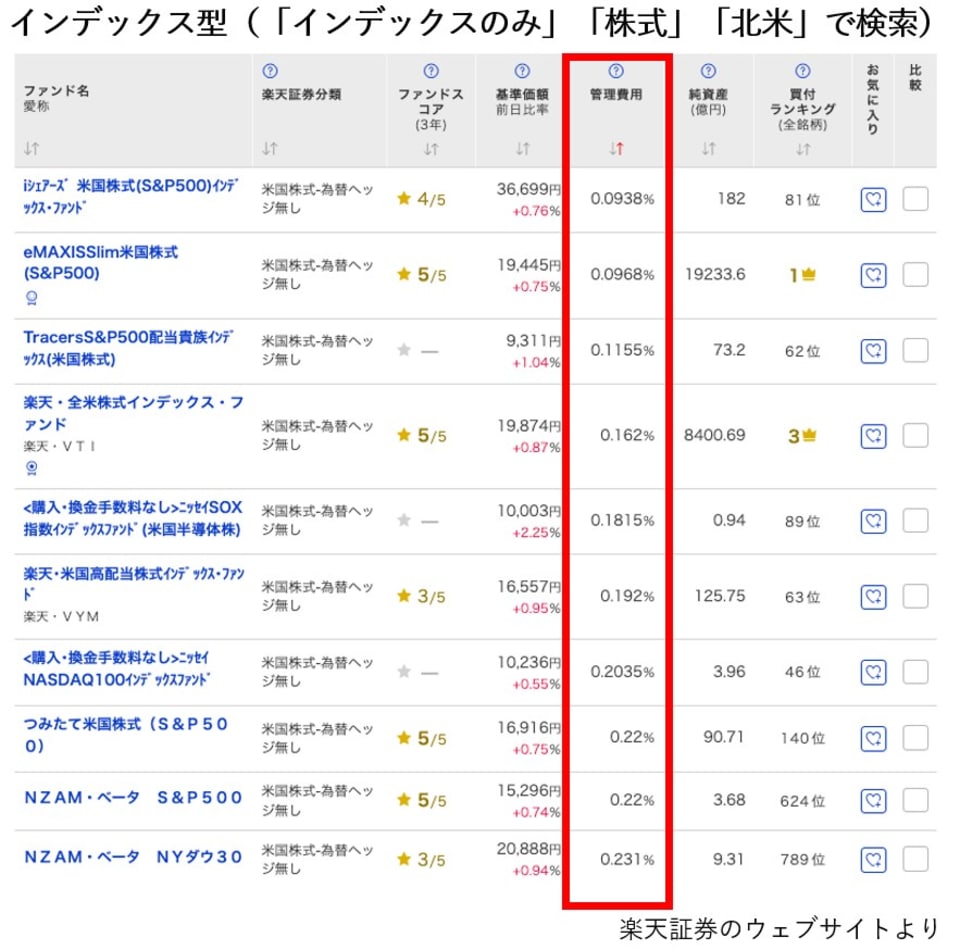This screenshot has width=960, height=950.
Task: Check compare box for 楽天・全米株式
Action: (915, 435)
